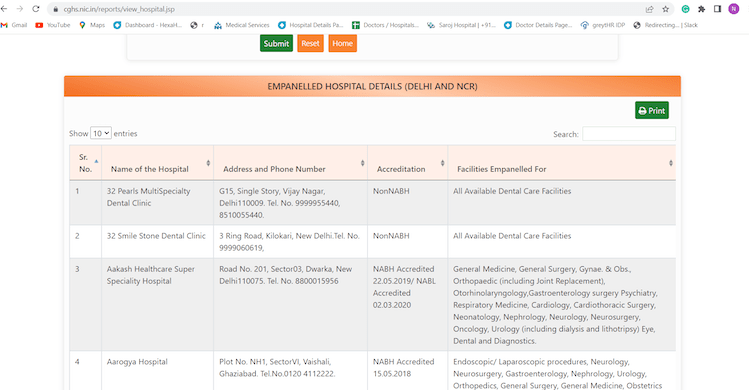749x390 pixels.
Task: Open the Hospital Details Pa... bookmark
Action: coord(310,25)
